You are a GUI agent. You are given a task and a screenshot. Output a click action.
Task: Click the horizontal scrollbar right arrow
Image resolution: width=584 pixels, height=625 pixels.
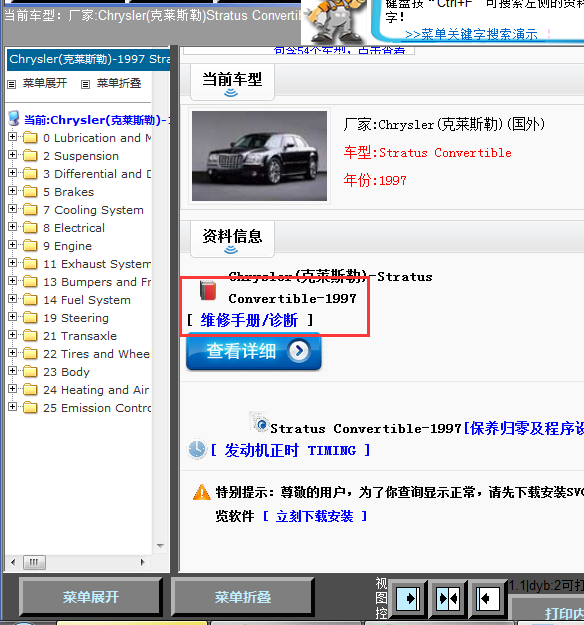point(142,562)
